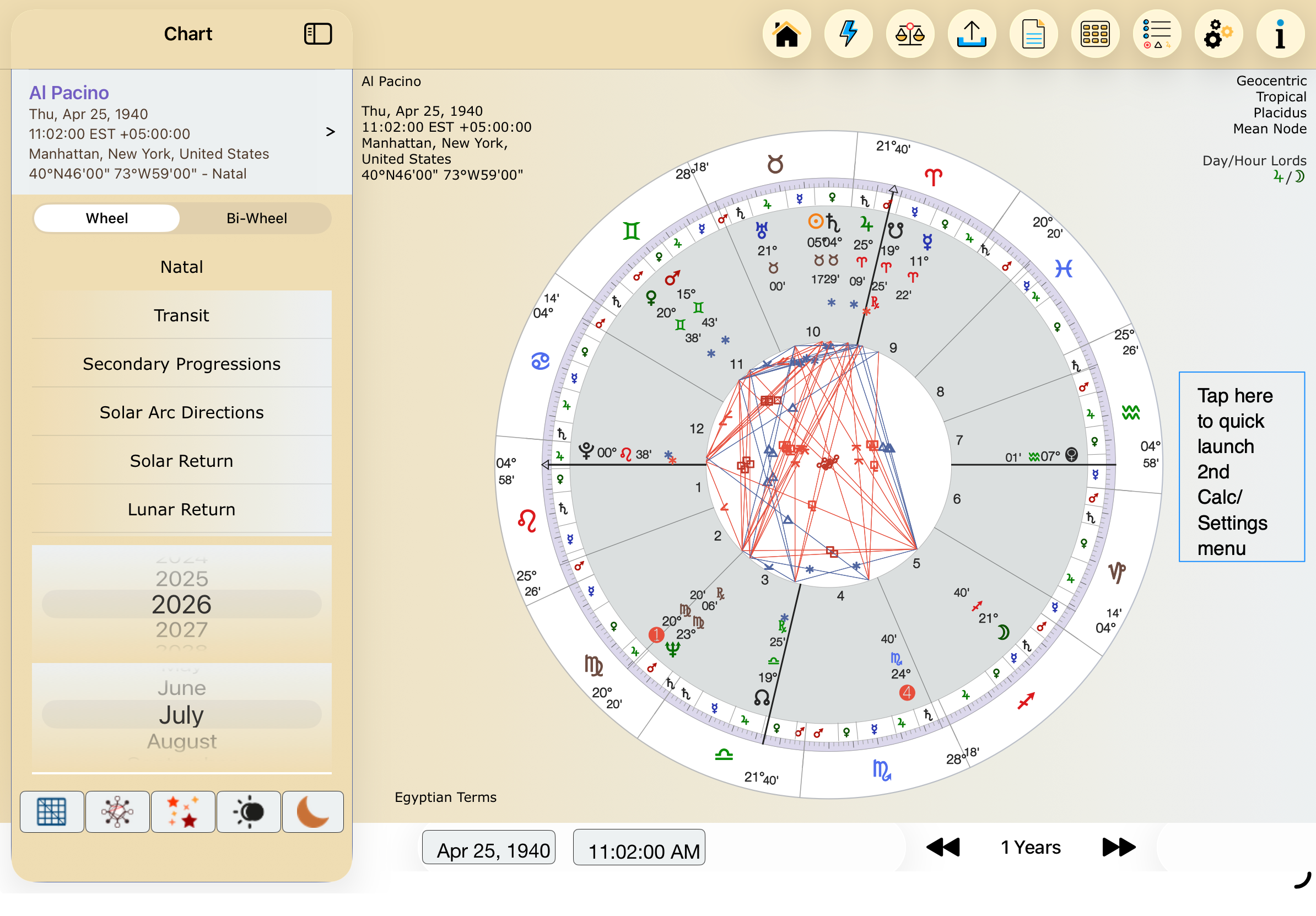Toggle the sidebar panel icon beside Chart
The height and width of the screenshot is (916, 1316).
click(318, 34)
